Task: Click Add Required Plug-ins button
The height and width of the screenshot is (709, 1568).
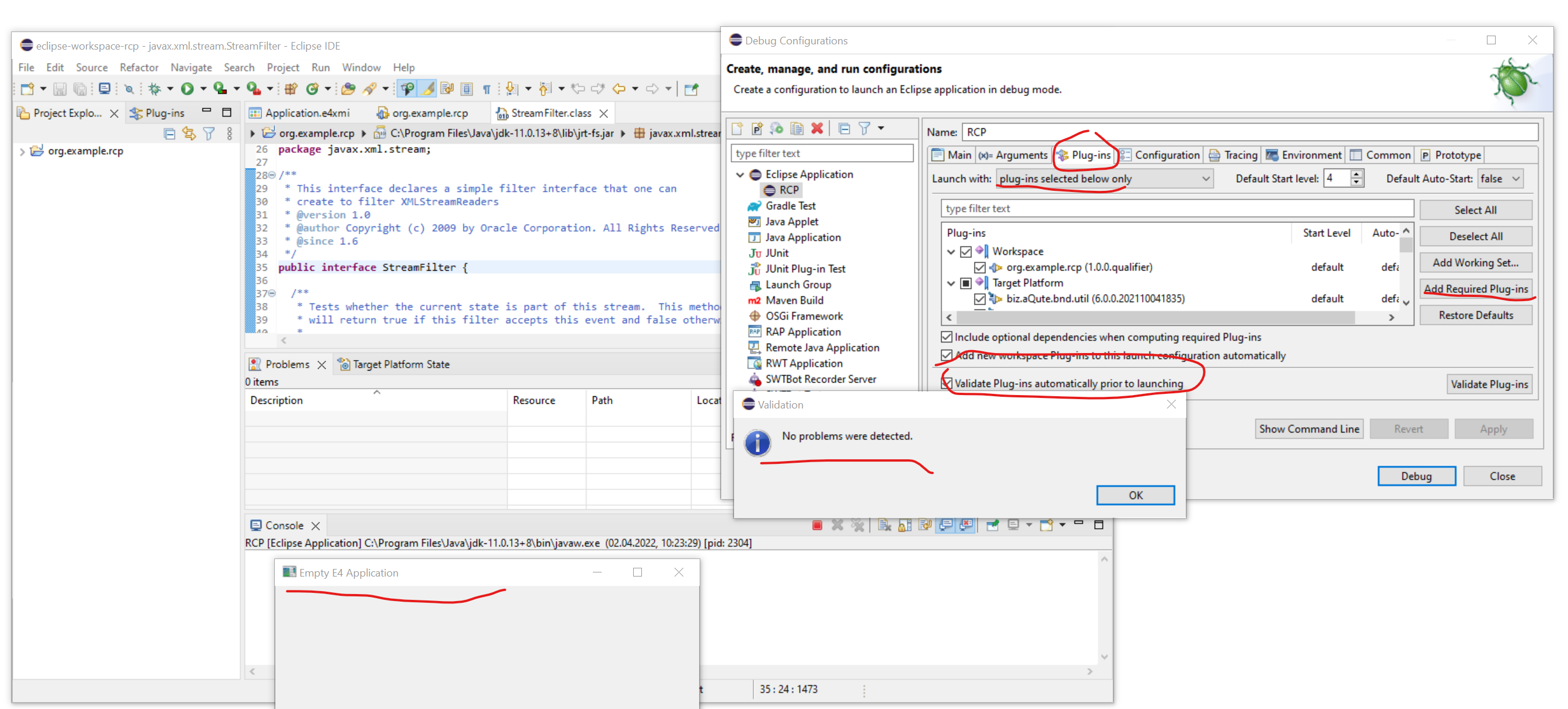Action: [x=1475, y=289]
